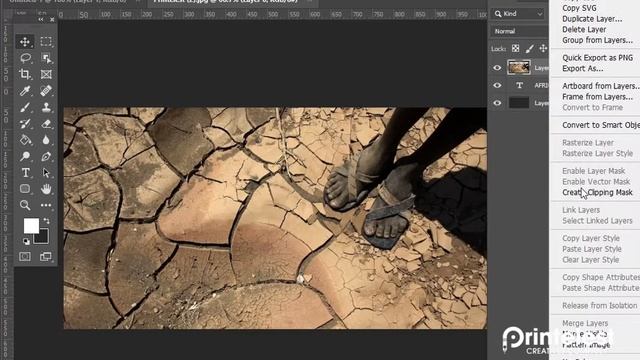Screen dimensions: 640x360
Task: Select the Zoom tool
Action: pos(25,205)
